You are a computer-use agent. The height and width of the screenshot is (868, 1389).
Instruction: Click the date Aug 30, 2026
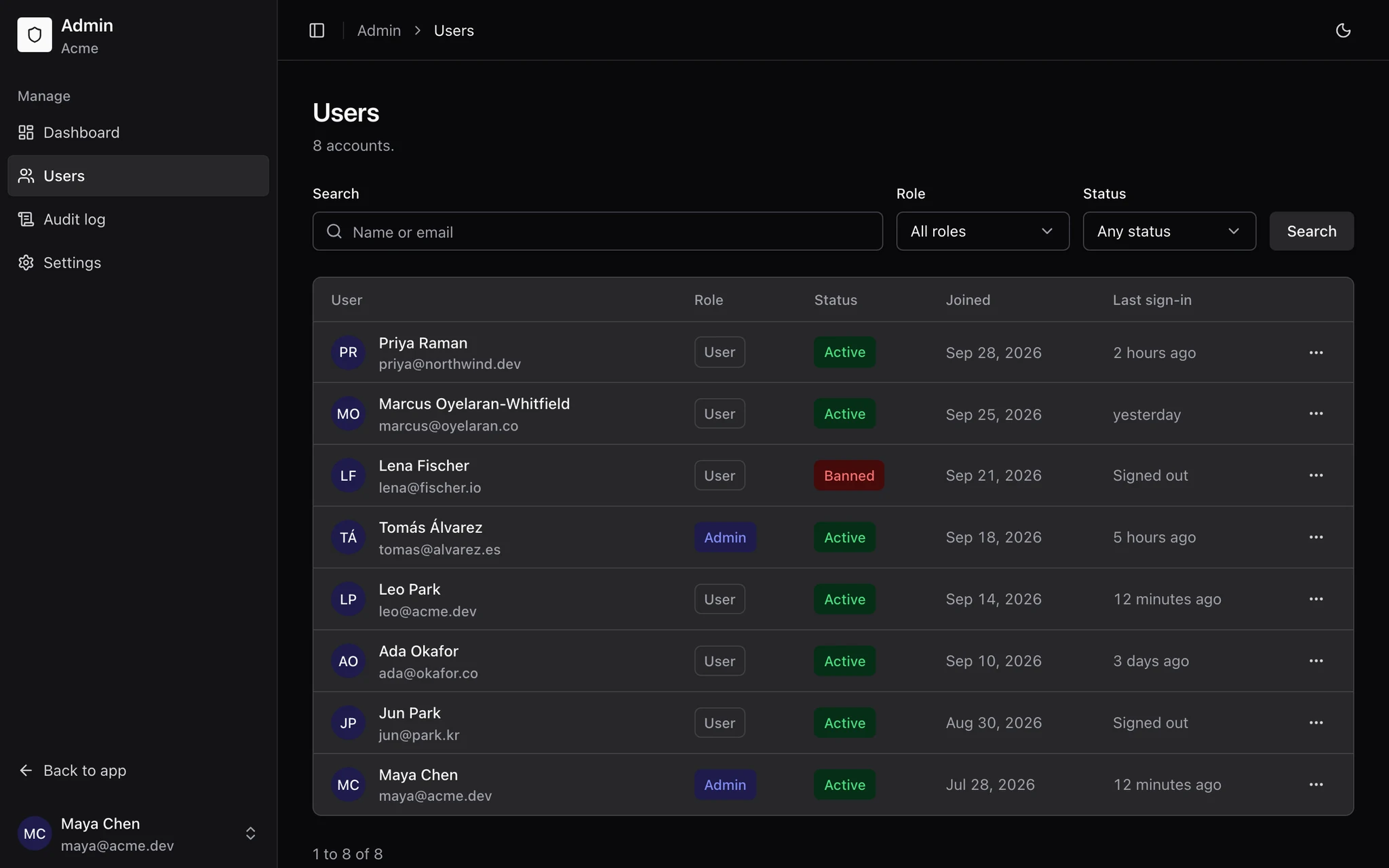(994, 723)
